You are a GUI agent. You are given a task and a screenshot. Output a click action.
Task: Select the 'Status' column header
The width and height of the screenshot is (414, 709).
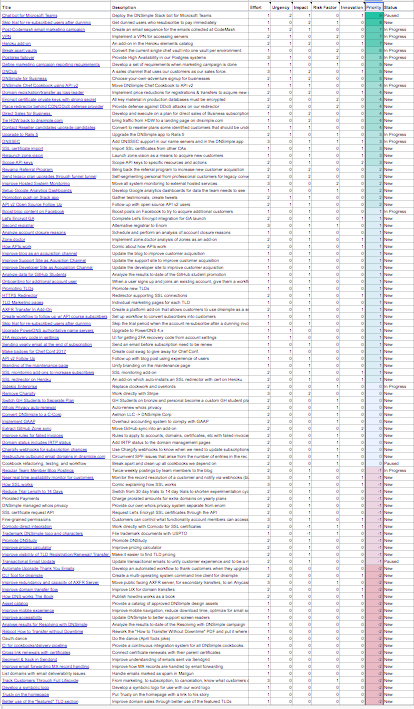point(398,8)
